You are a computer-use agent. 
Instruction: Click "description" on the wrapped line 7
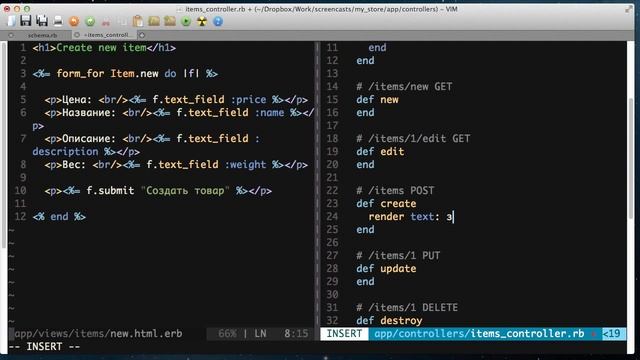click(65, 152)
